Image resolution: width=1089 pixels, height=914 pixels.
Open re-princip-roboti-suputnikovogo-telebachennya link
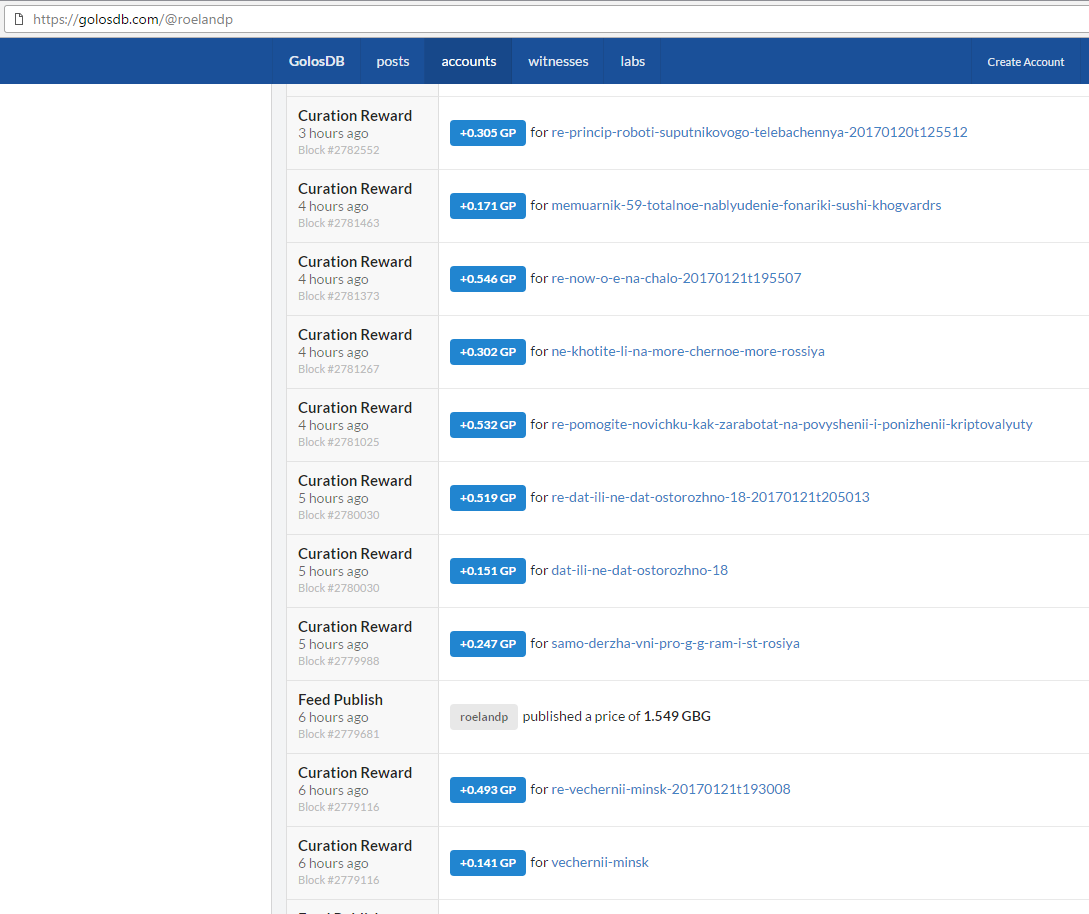tap(759, 132)
